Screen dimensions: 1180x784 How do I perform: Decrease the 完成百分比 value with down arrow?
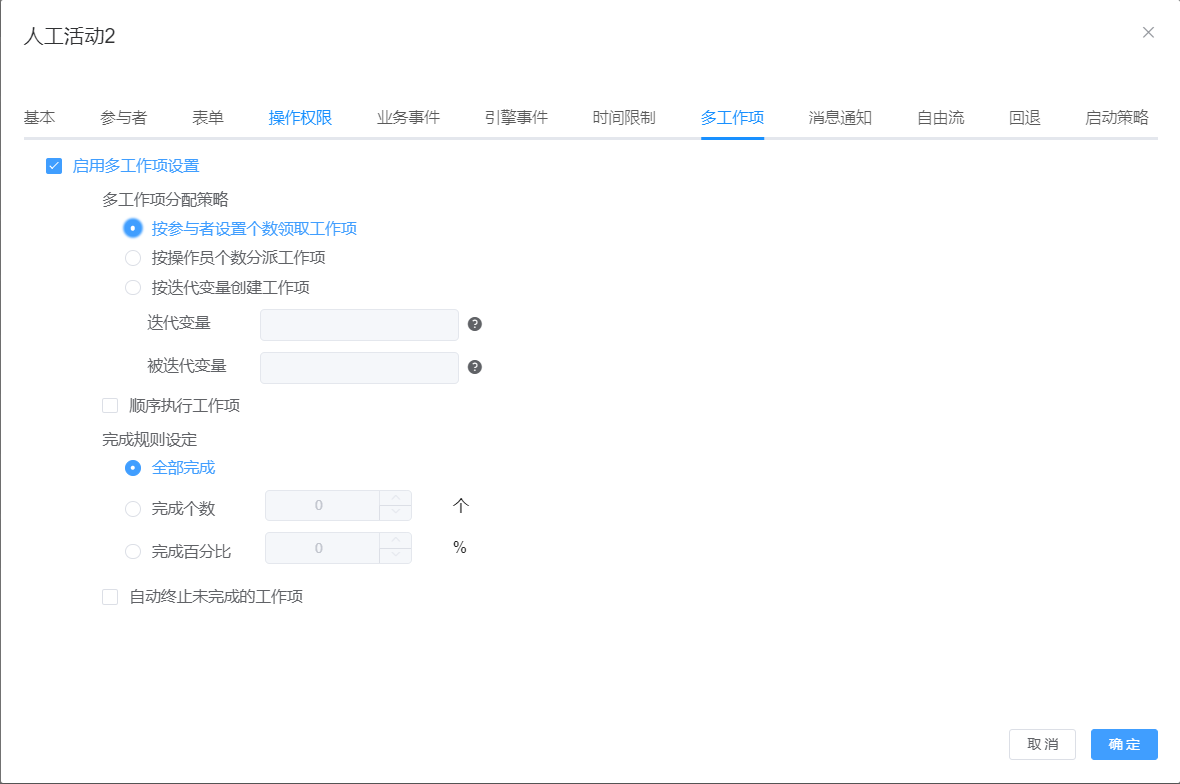[x=396, y=555]
